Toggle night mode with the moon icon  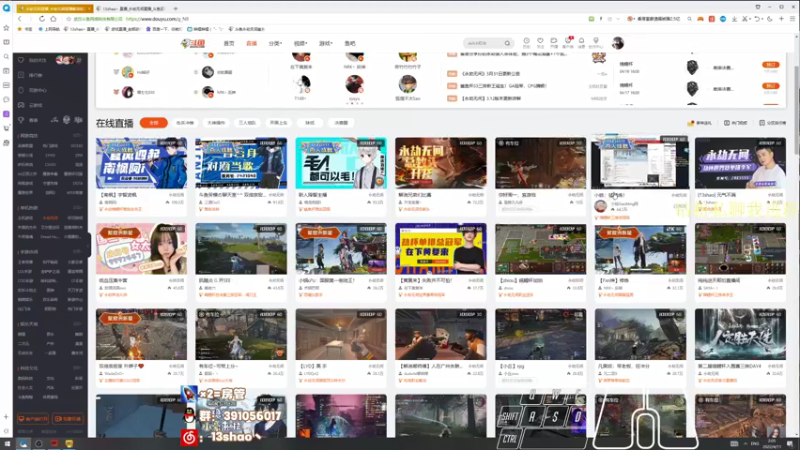(x=770, y=19)
